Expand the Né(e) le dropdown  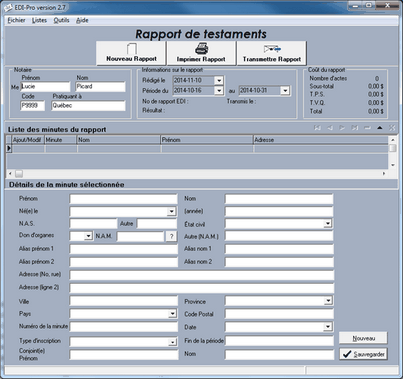coord(171,211)
